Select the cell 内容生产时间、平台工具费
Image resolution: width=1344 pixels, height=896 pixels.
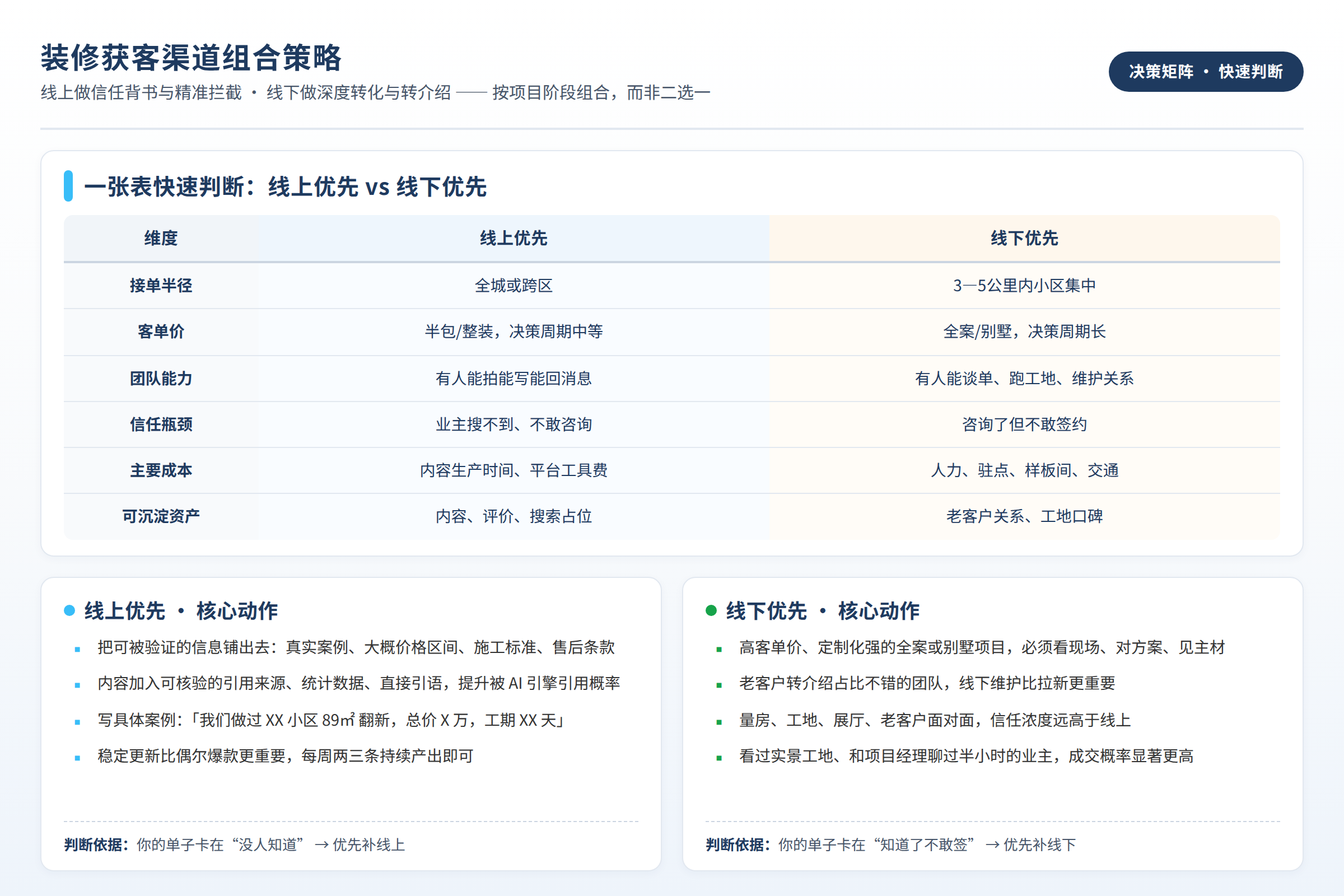tap(513, 470)
